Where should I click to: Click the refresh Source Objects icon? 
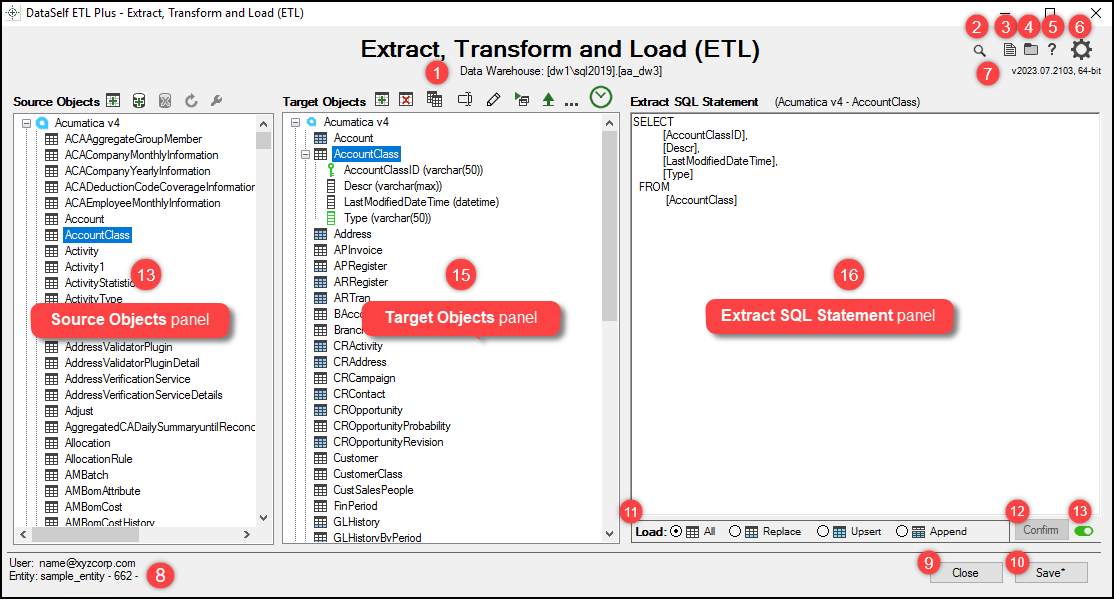191,101
